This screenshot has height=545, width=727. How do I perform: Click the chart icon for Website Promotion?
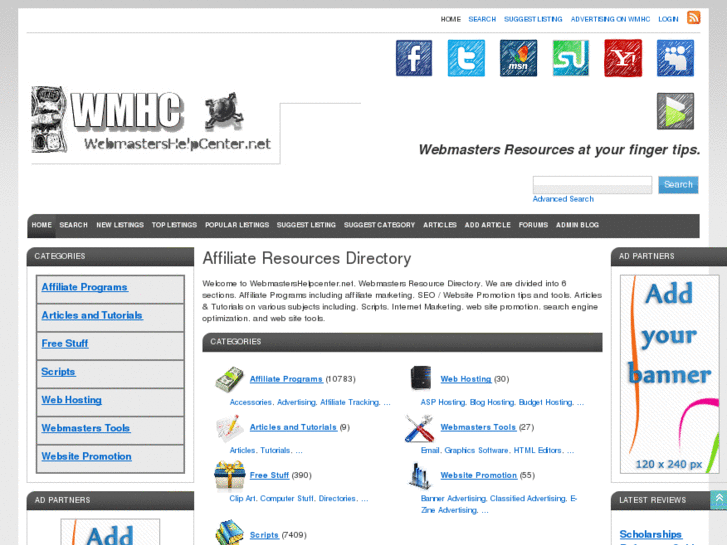(x=420, y=476)
